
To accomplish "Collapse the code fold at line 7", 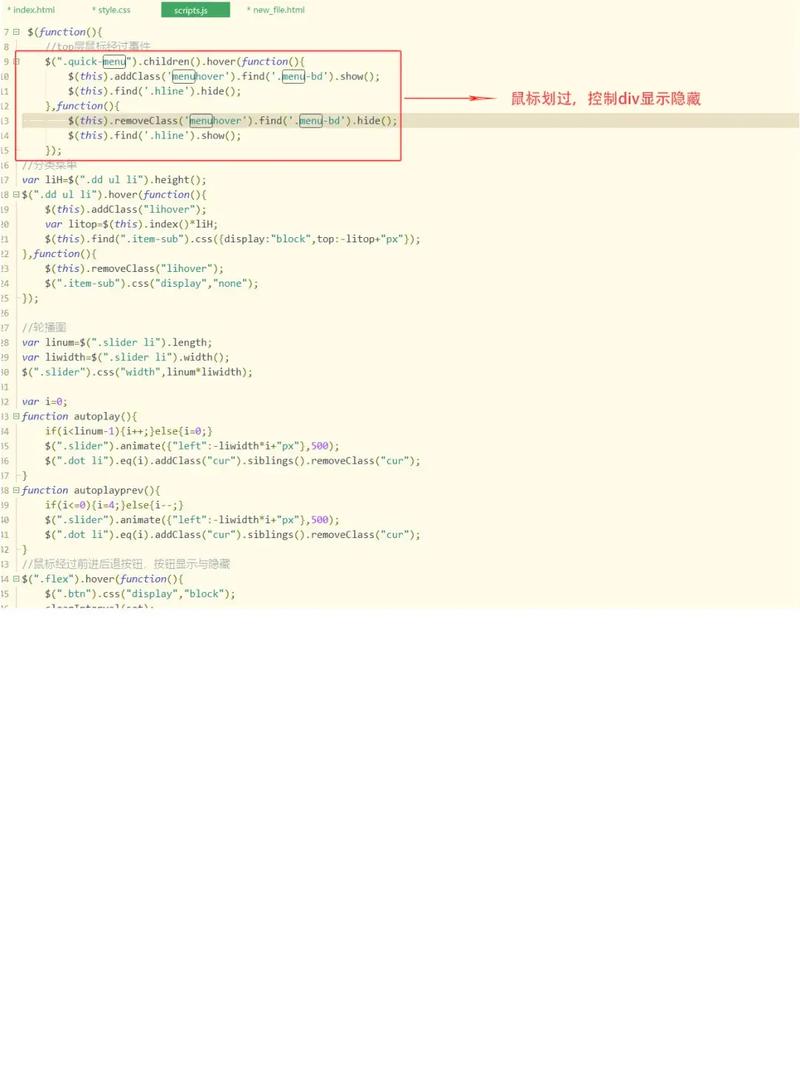I will tap(15, 31).
